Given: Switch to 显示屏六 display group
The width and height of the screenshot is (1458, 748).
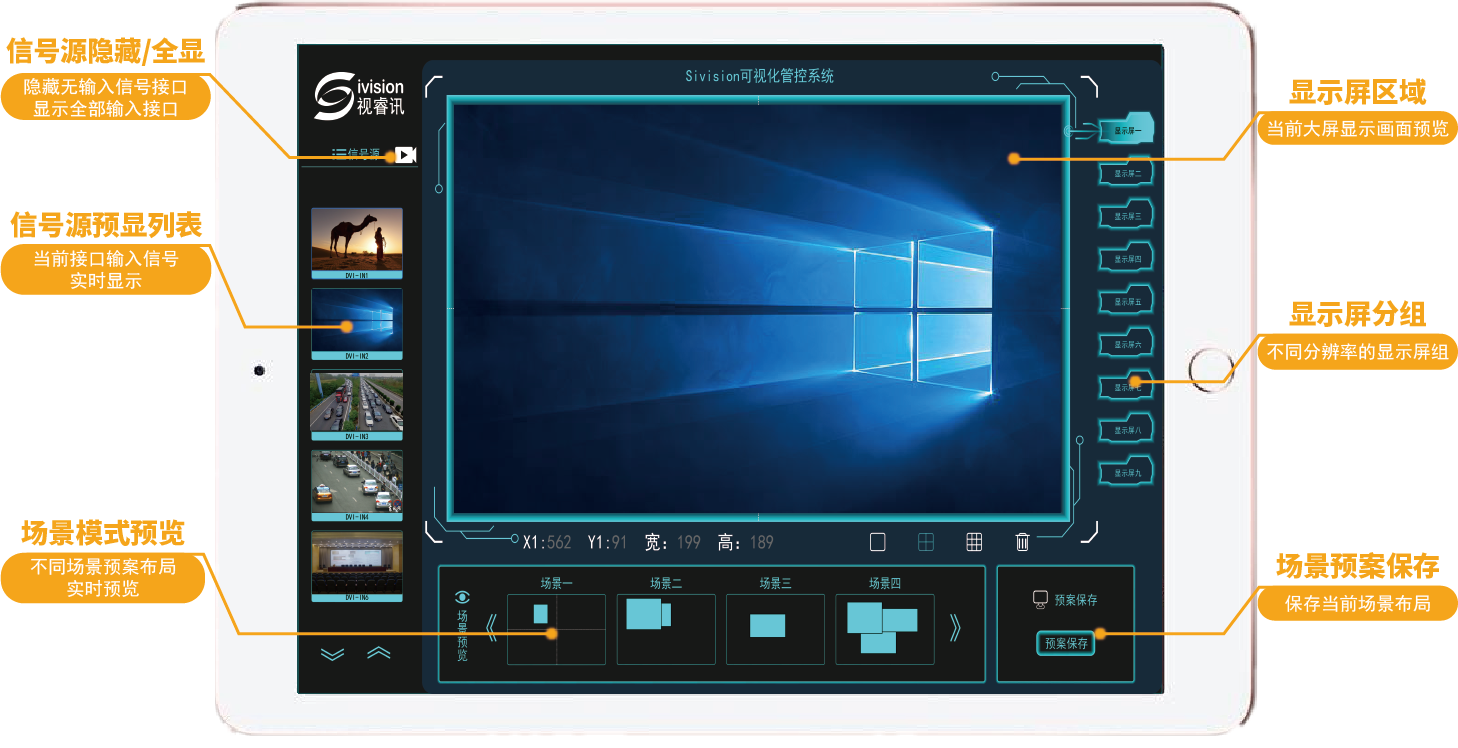Looking at the screenshot, I should tap(1127, 344).
